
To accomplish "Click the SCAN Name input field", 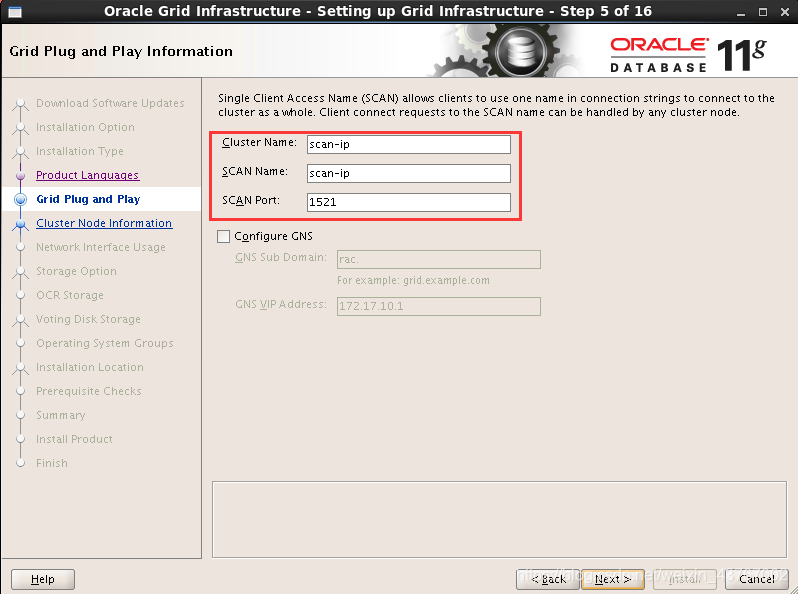I will point(409,173).
